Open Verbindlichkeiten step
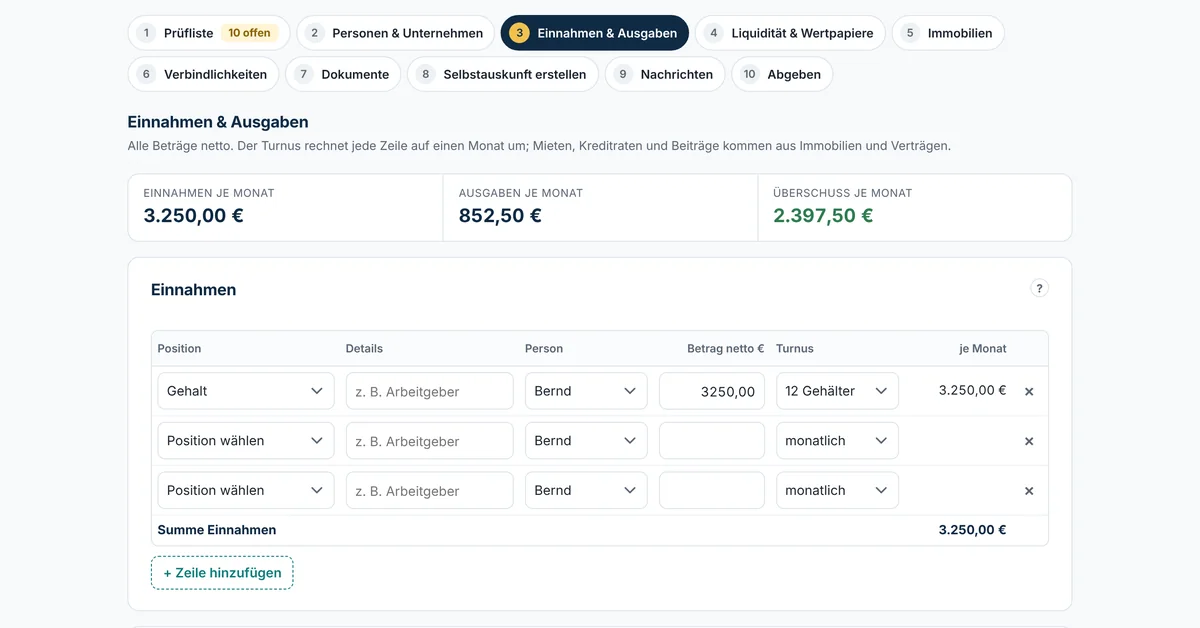The width and height of the screenshot is (1200, 628). pyautogui.click(x=203, y=74)
